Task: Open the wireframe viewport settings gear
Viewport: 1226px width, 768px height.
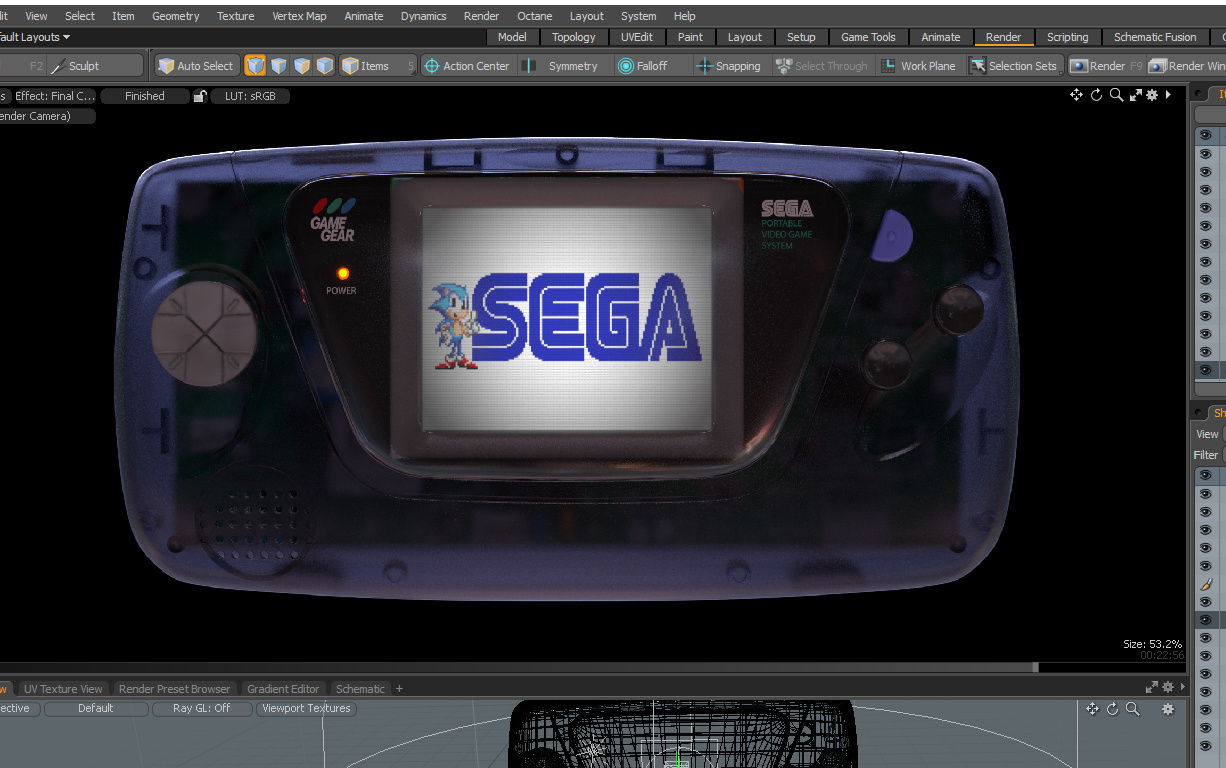Action: (1167, 708)
